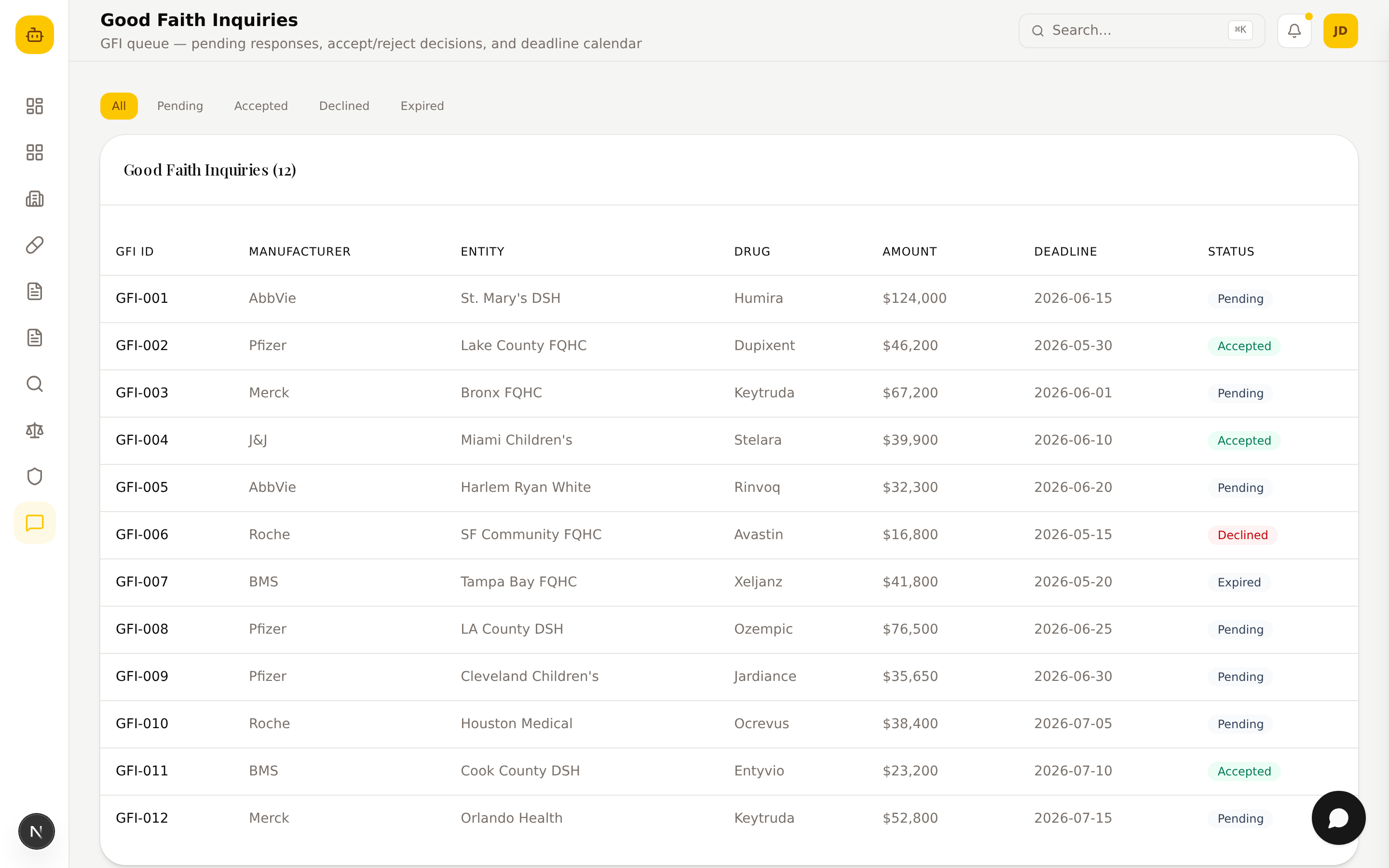Click entity Lake County FQHC
Viewport: 1389px width, 868px height.
[x=523, y=346]
